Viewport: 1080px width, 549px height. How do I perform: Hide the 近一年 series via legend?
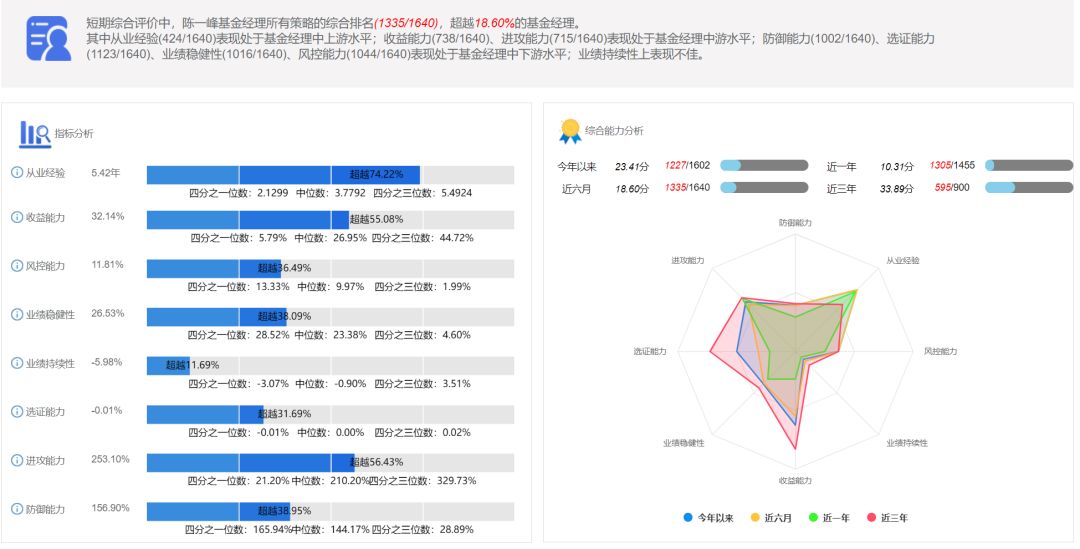click(829, 518)
